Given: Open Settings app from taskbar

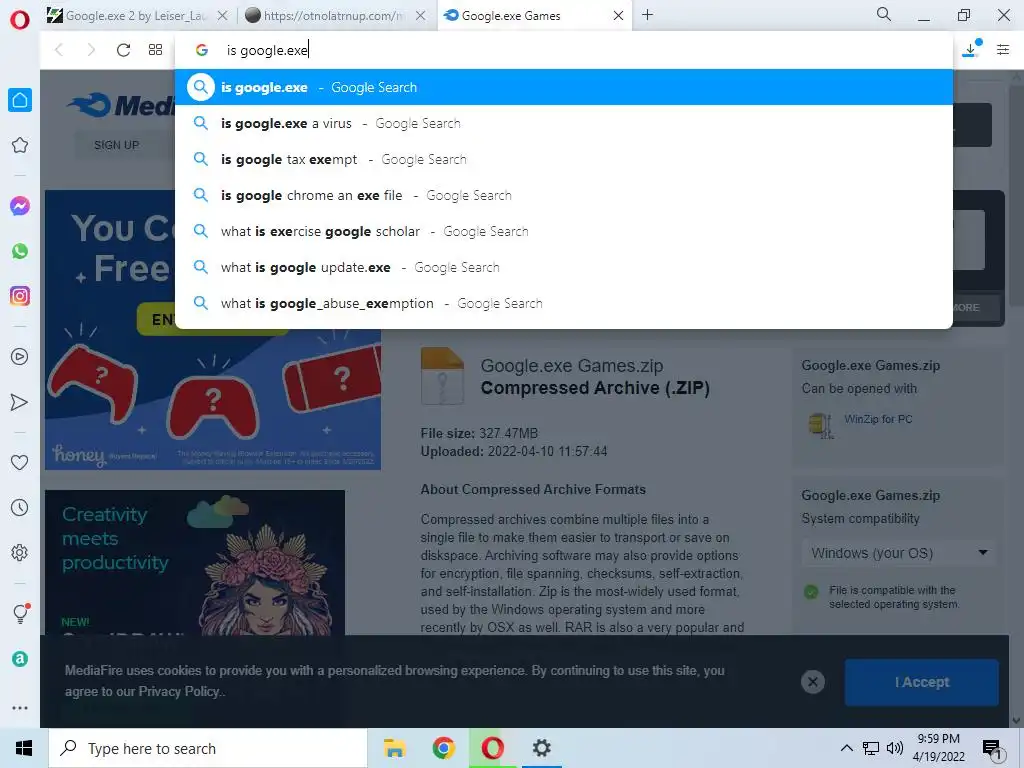Looking at the screenshot, I should pos(541,748).
